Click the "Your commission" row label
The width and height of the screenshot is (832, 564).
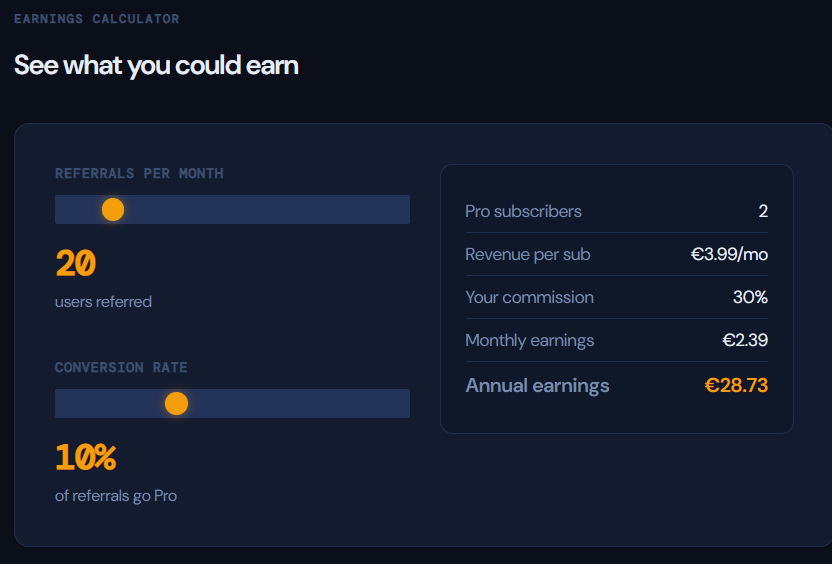(x=529, y=297)
